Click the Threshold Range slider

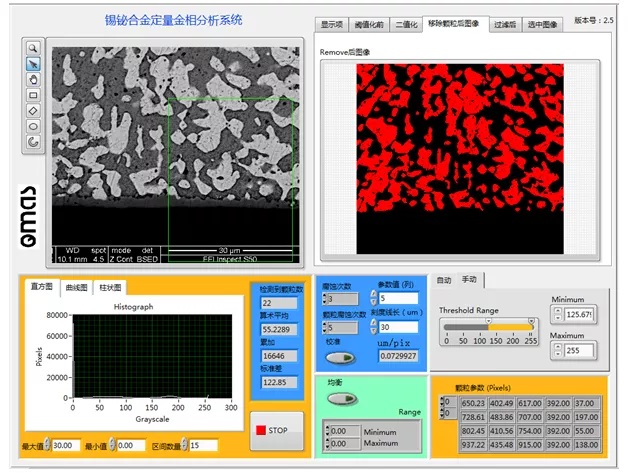[488, 326]
